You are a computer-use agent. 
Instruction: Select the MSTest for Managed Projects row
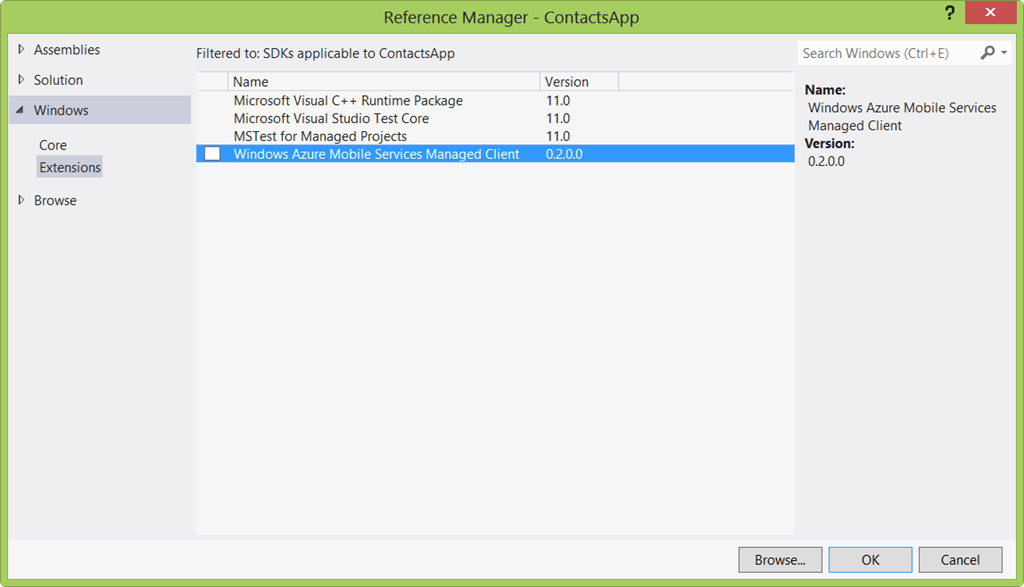495,136
